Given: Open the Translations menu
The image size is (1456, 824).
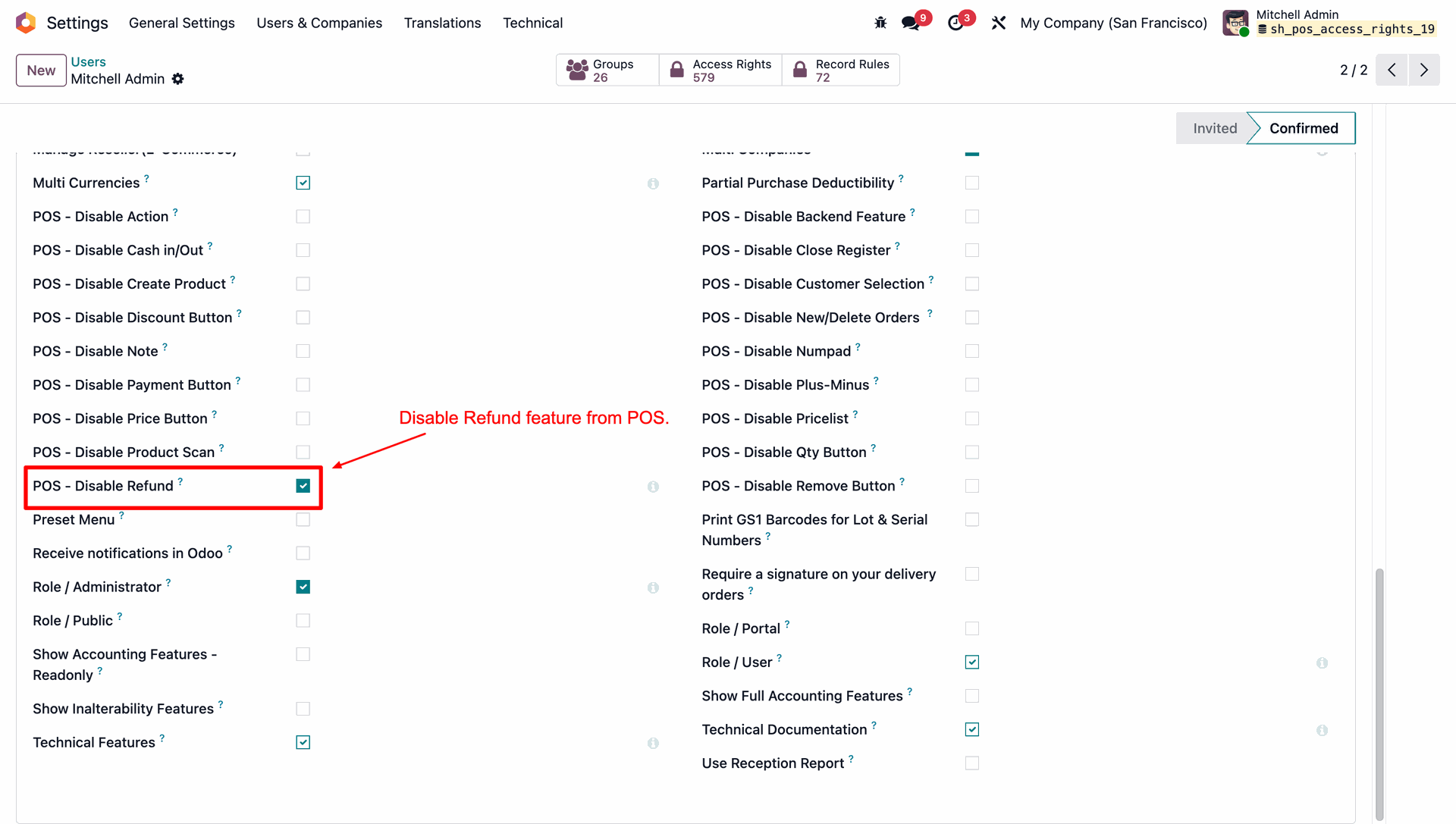Looking at the screenshot, I should coord(442,23).
